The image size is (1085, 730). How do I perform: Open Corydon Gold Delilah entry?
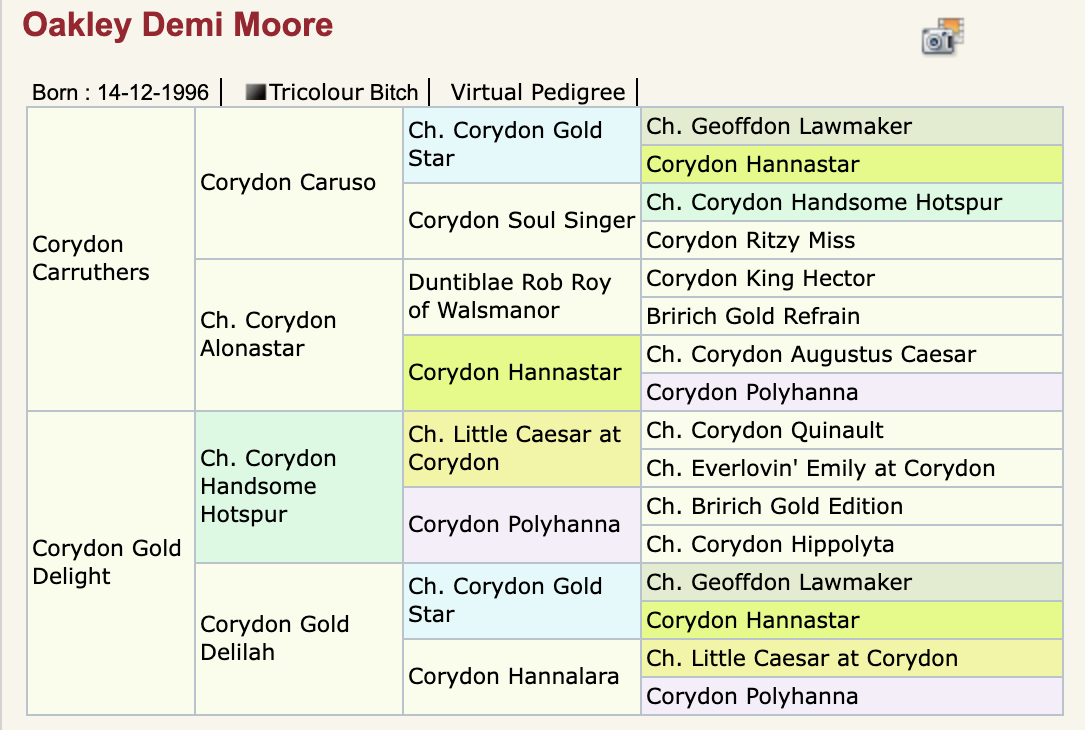click(x=275, y=638)
